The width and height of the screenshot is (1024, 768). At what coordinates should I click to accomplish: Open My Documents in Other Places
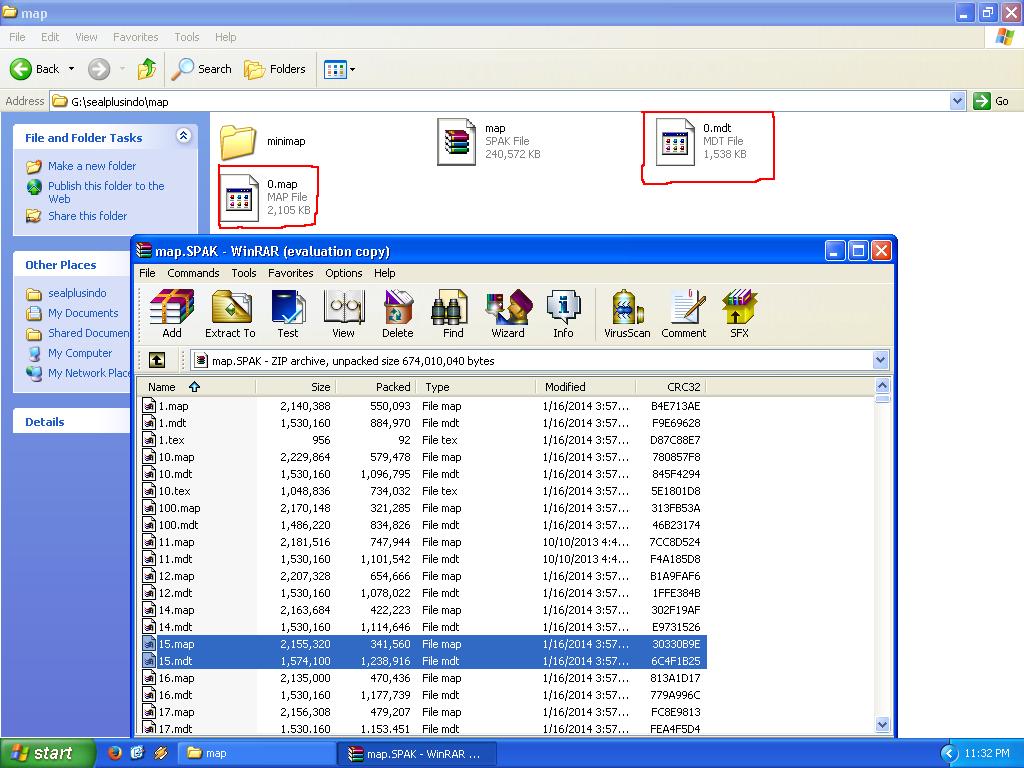pyautogui.click(x=83, y=313)
